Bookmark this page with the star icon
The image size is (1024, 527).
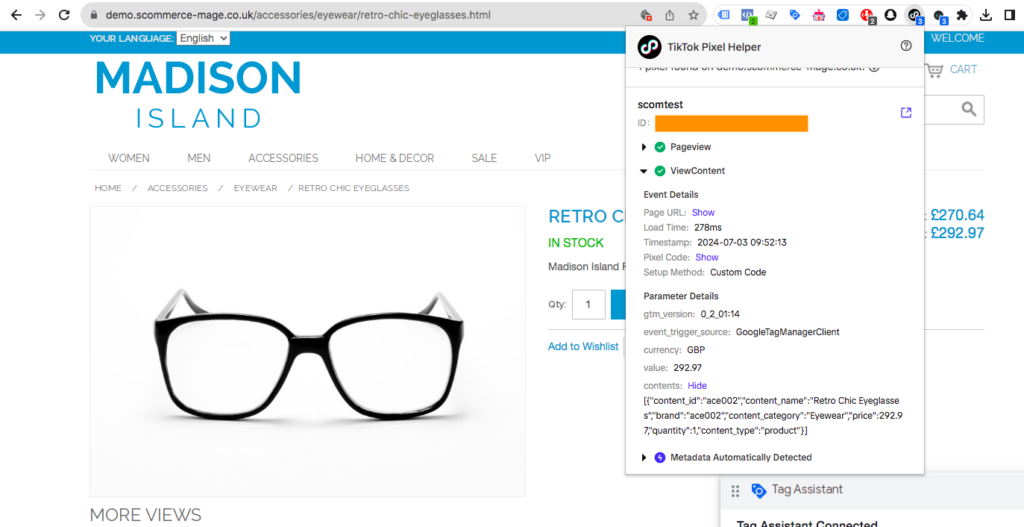[x=693, y=15]
